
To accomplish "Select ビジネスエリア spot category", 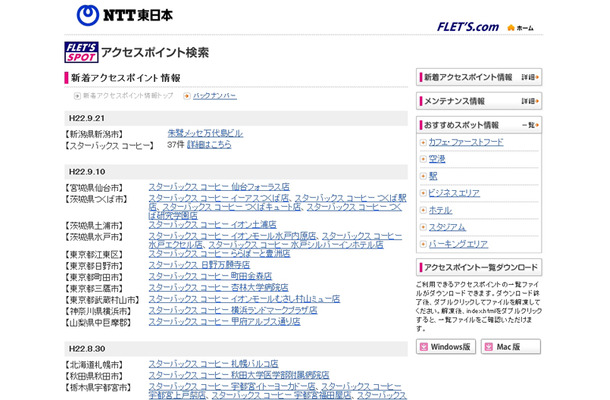I will click(x=454, y=193).
